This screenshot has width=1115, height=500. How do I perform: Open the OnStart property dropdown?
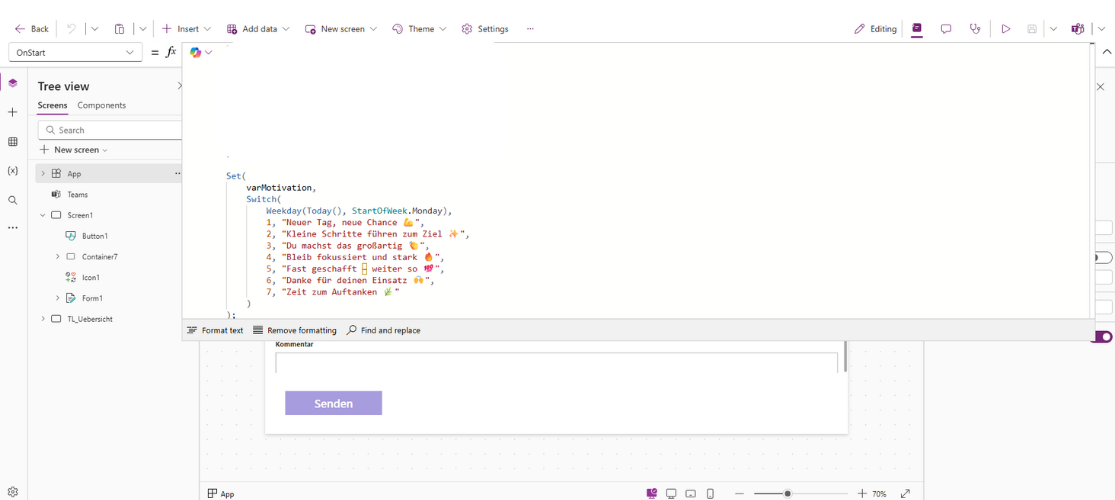click(76, 52)
